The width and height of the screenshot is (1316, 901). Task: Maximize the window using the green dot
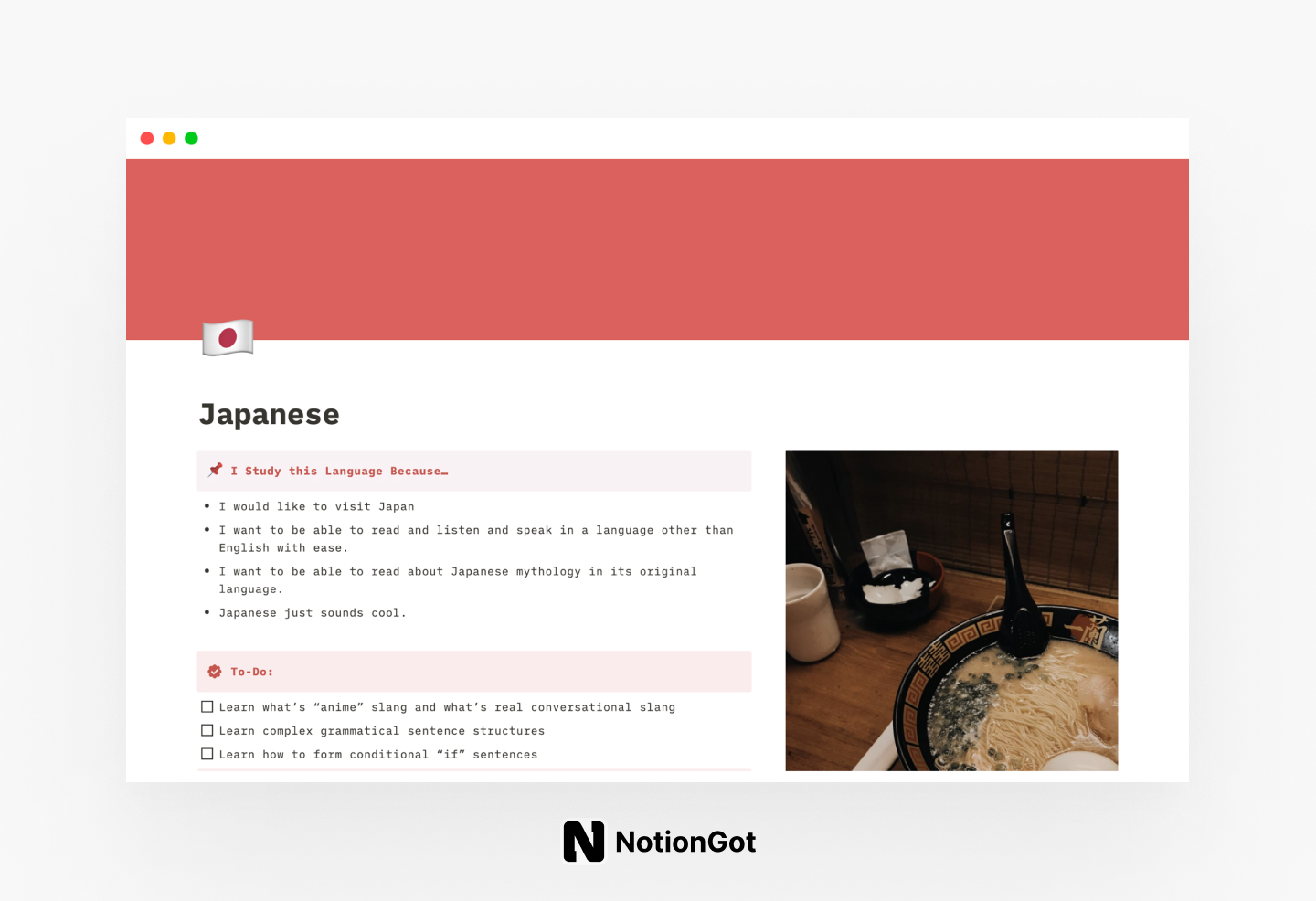tap(191, 139)
